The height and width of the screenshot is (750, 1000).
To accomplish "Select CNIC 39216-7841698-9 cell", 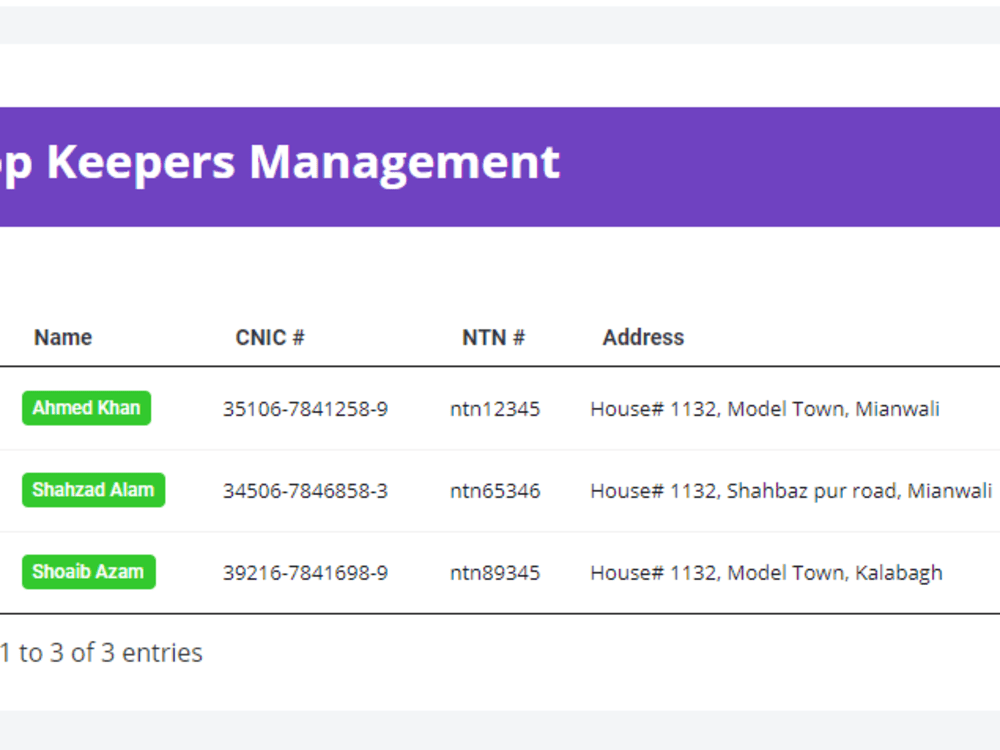I will tap(305, 573).
